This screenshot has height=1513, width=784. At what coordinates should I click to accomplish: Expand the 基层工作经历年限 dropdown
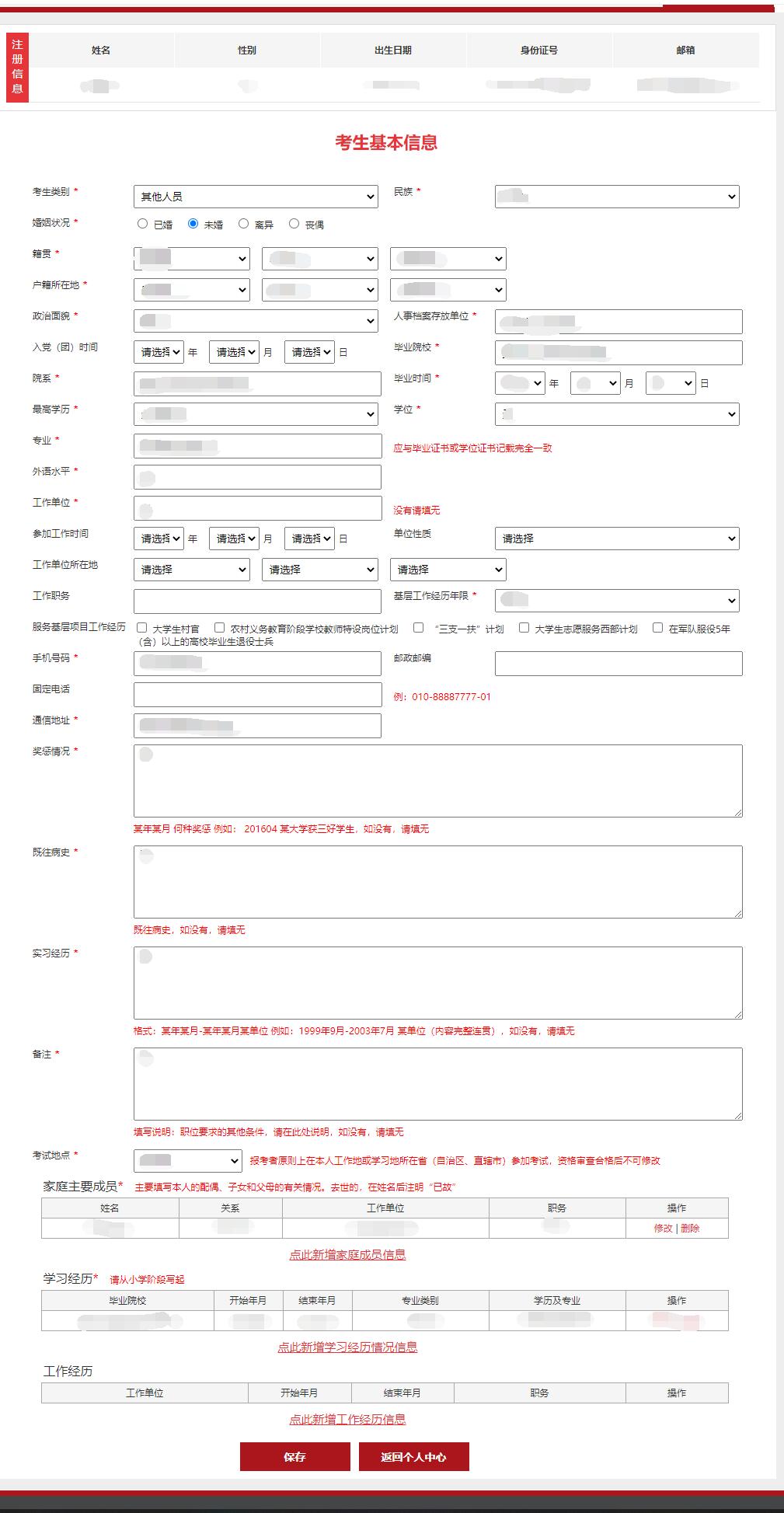point(617,601)
